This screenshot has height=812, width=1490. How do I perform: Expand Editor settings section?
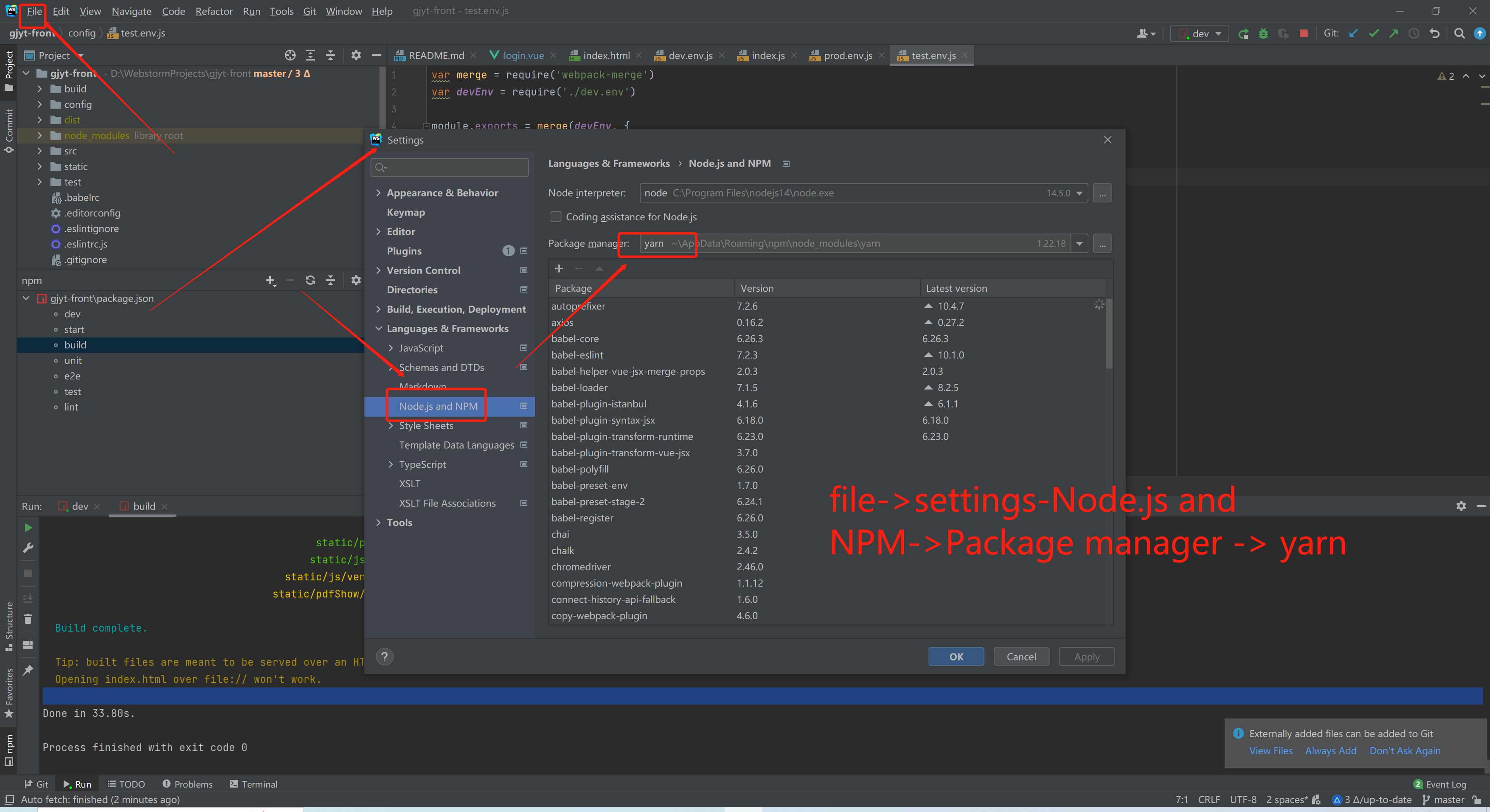pyautogui.click(x=378, y=231)
